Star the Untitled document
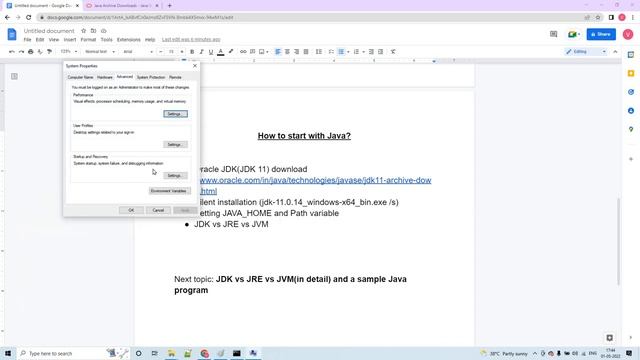 click(83, 31)
